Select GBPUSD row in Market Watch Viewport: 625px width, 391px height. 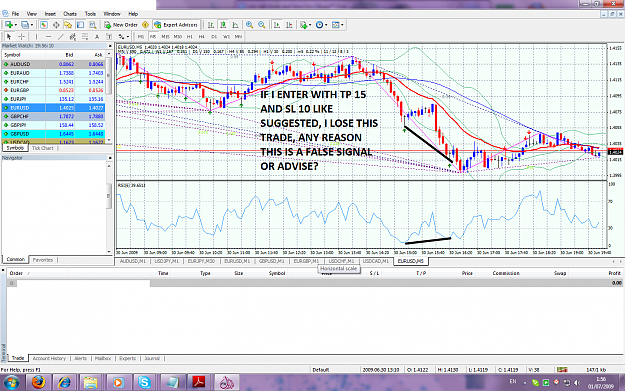tap(53, 134)
